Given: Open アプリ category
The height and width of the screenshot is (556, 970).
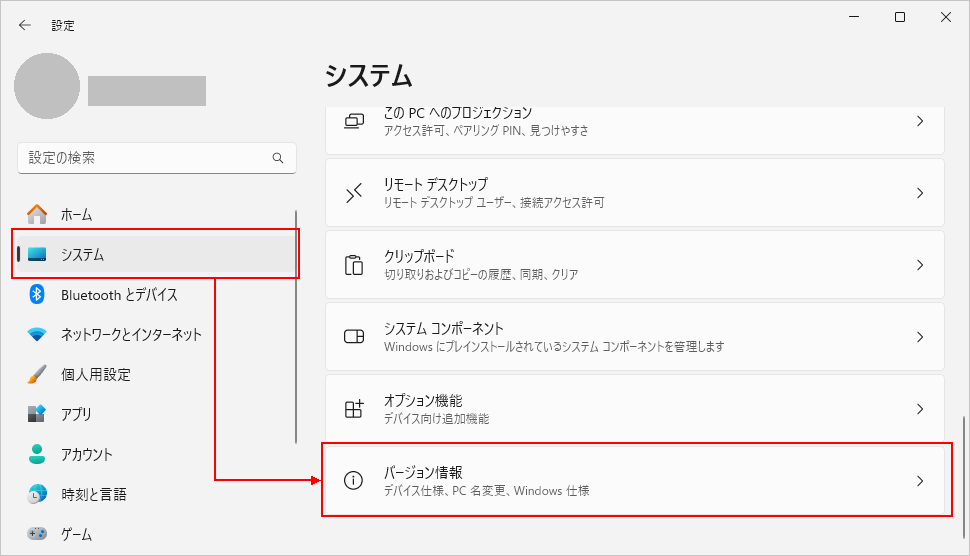Looking at the screenshot, I should [x=156, y=414].
